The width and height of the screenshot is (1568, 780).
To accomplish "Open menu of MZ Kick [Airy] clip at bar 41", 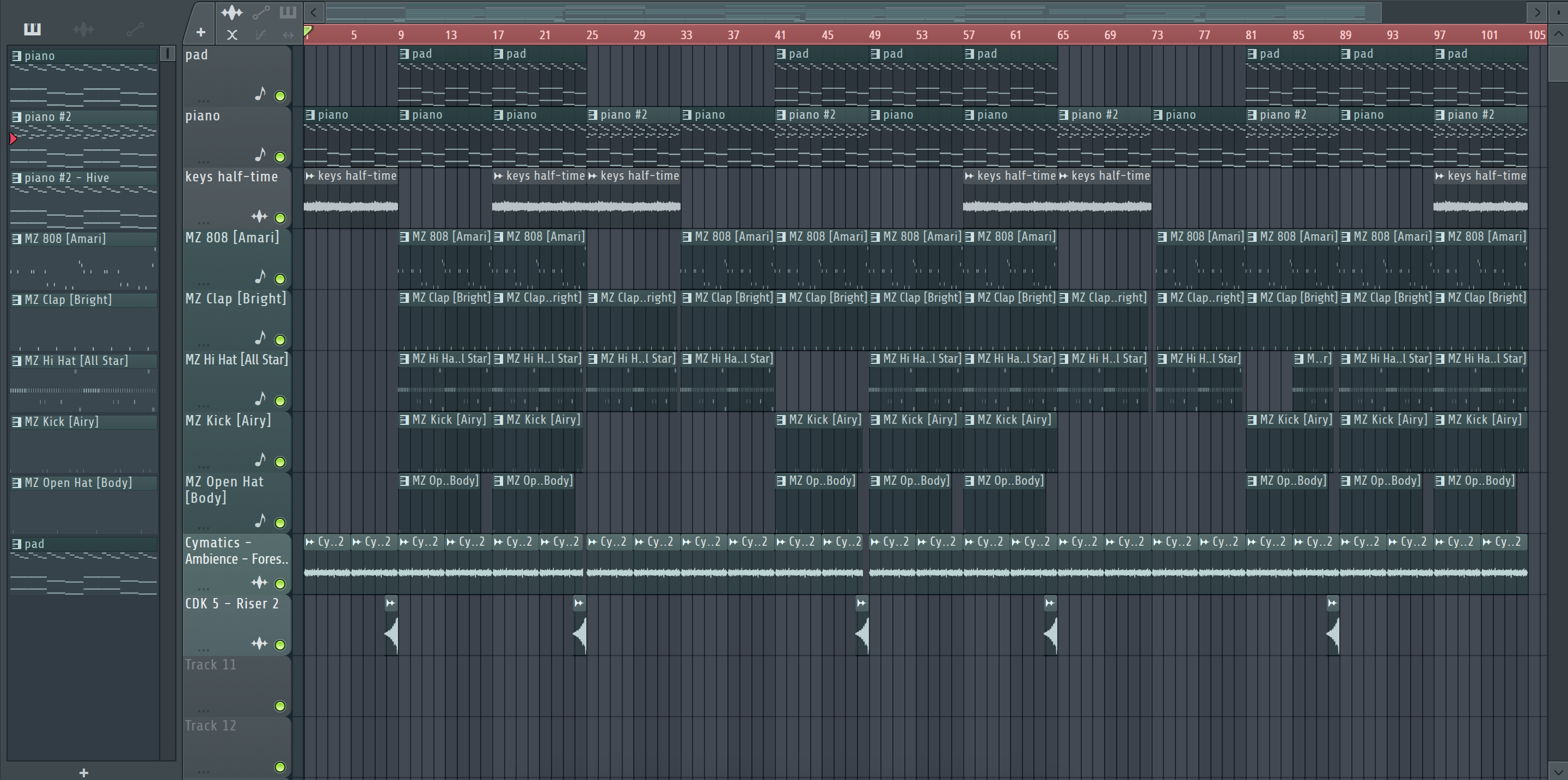I will click(x=781, y=419).
